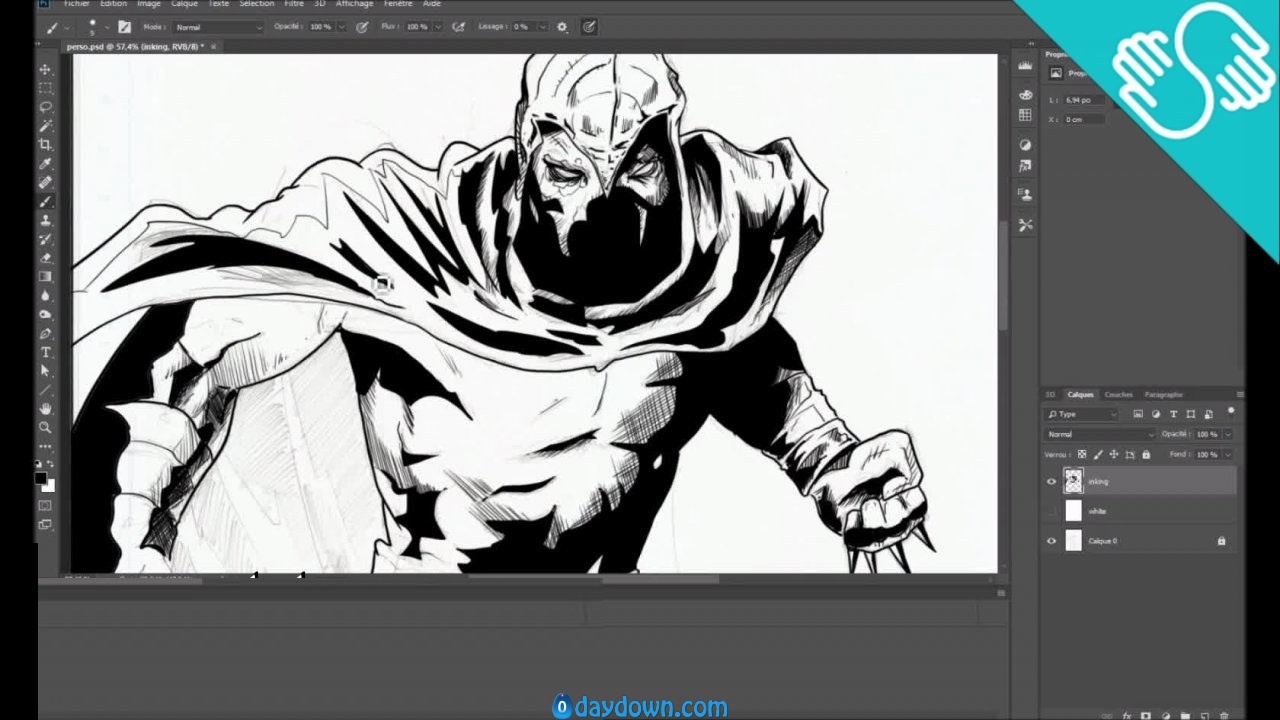Select the Path Selection tool
The height and width of the screenshot is (720, 1280).
click(x=45, y=371)
